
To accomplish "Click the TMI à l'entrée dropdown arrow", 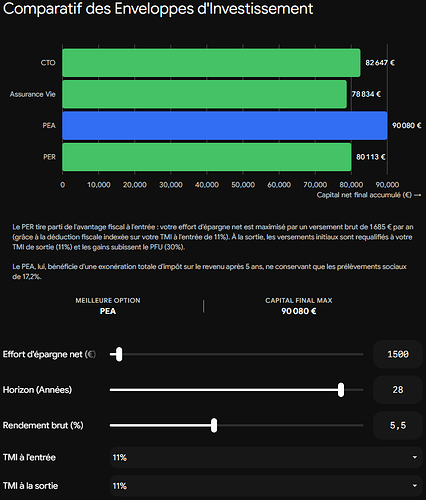I will (415, 457).
